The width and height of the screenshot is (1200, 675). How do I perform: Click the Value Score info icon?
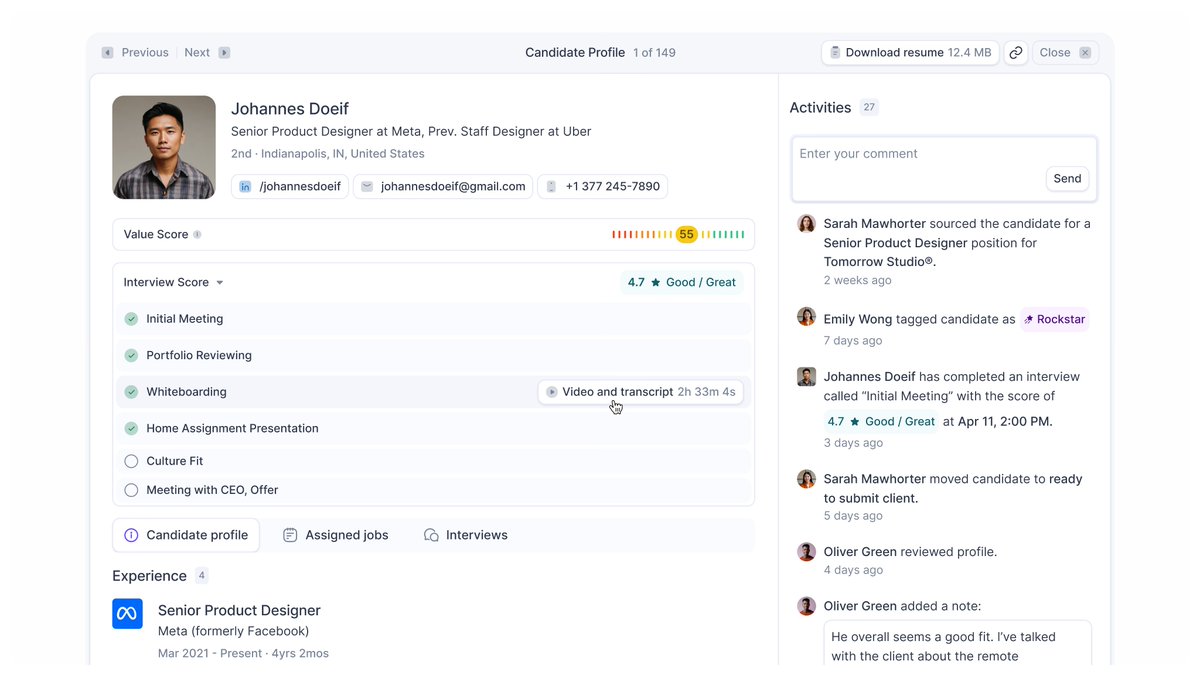pos(197,234)
